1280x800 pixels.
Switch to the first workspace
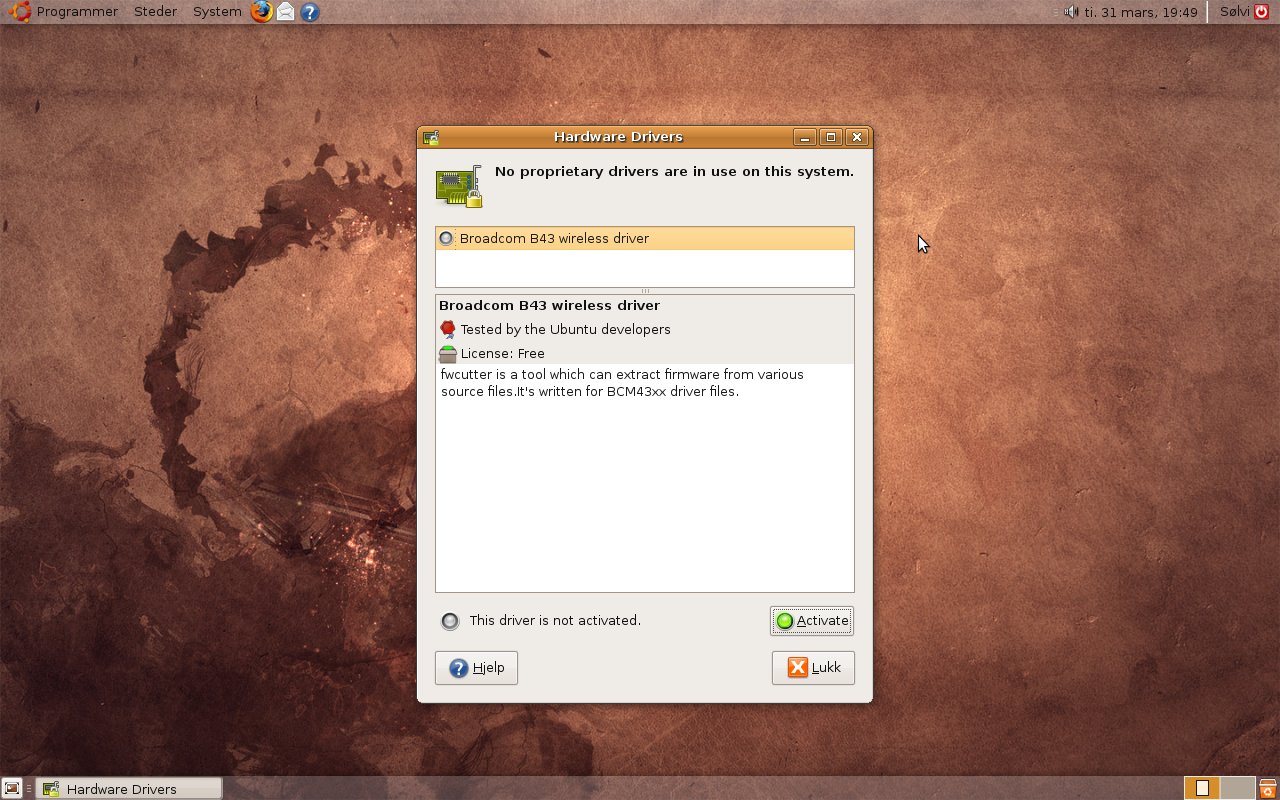click(x=1202, y=788)
